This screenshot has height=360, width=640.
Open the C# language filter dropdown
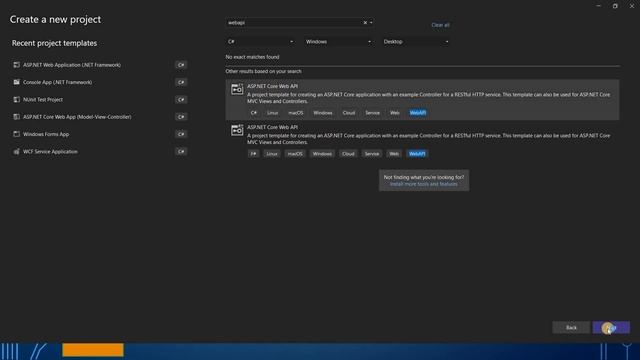260,42
